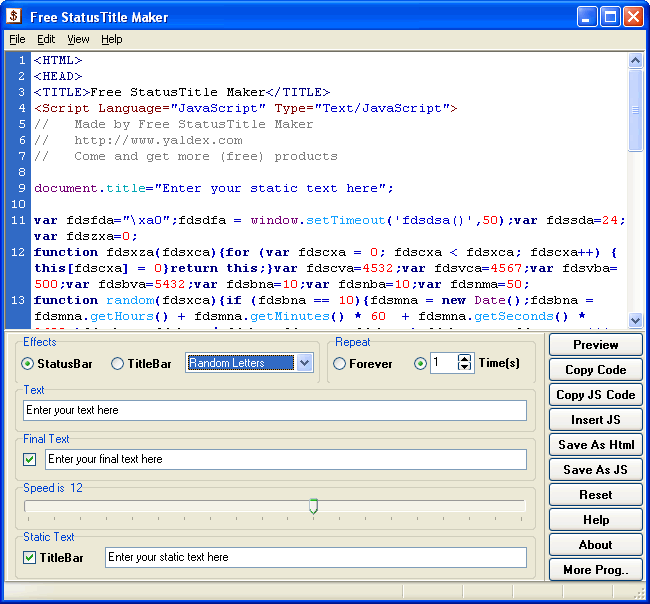
Task: Expand the Random Letters effect dropdown
Action: (305, 363)
